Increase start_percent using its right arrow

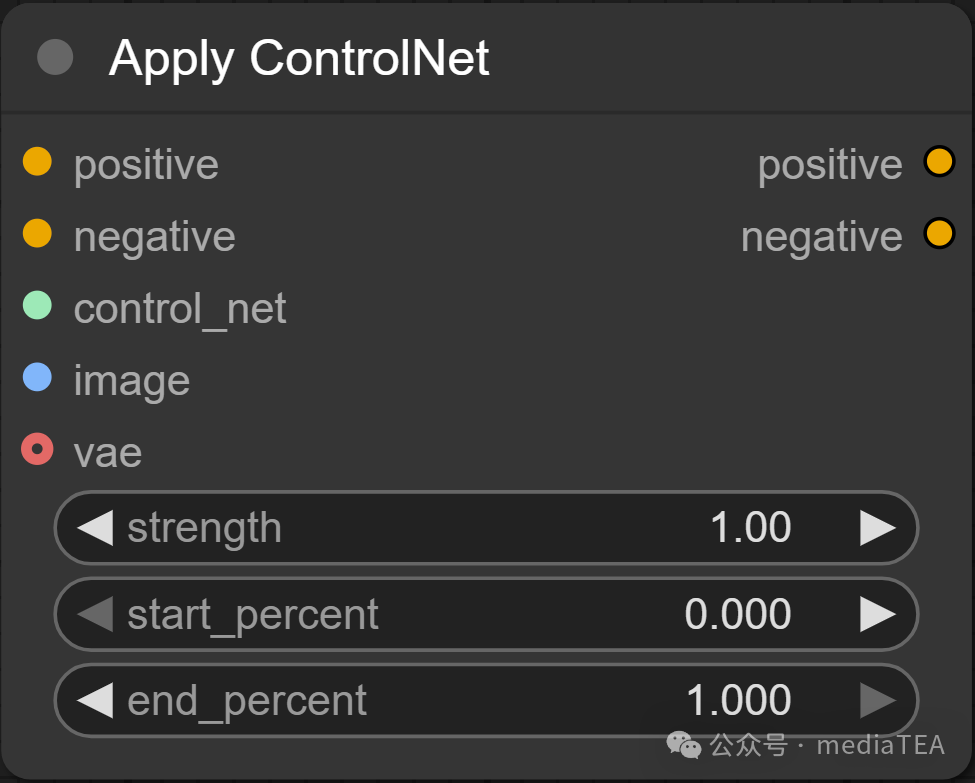[881, 614]
